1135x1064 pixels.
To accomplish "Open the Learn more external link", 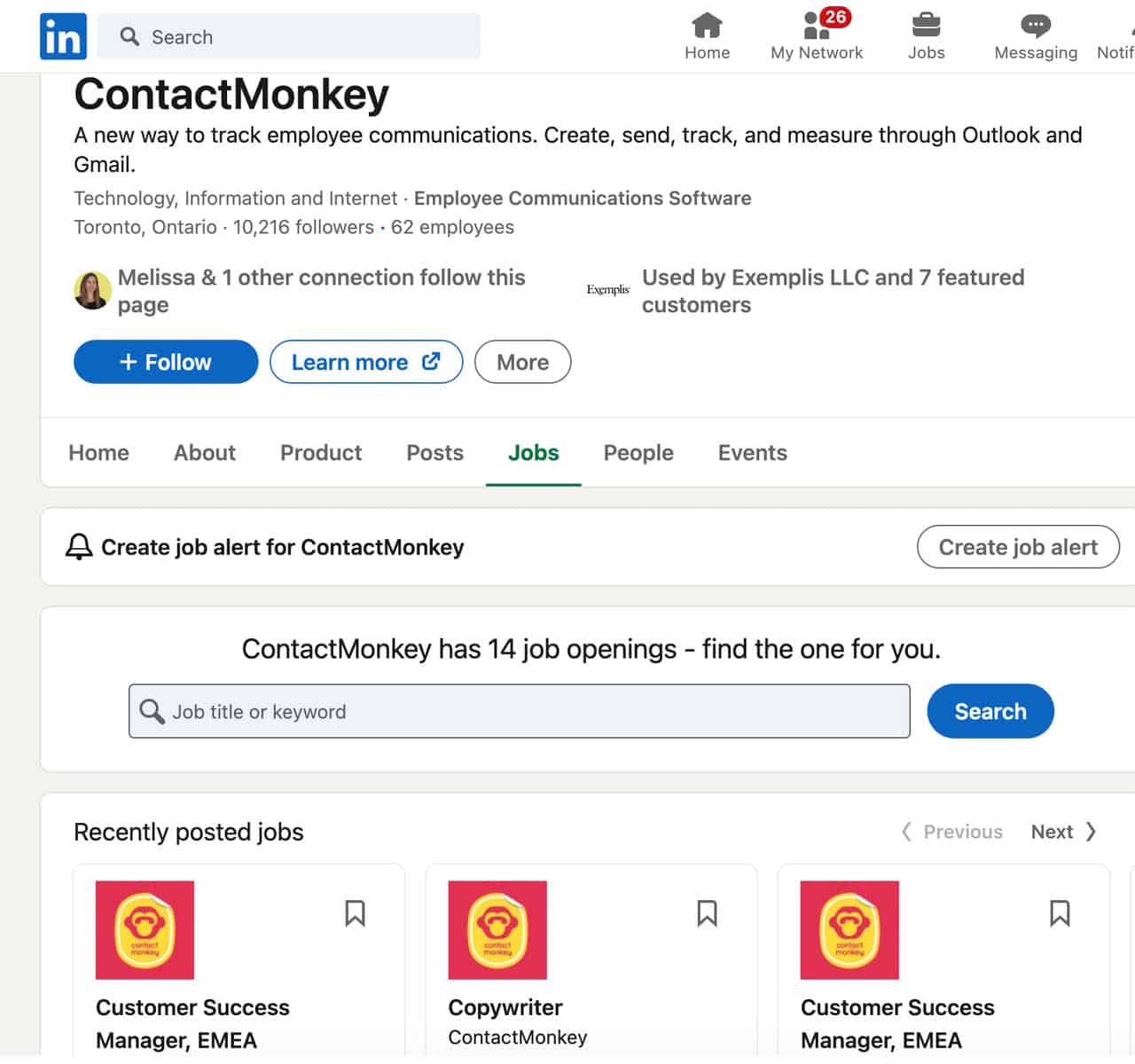I will click(x=365, y=362).
